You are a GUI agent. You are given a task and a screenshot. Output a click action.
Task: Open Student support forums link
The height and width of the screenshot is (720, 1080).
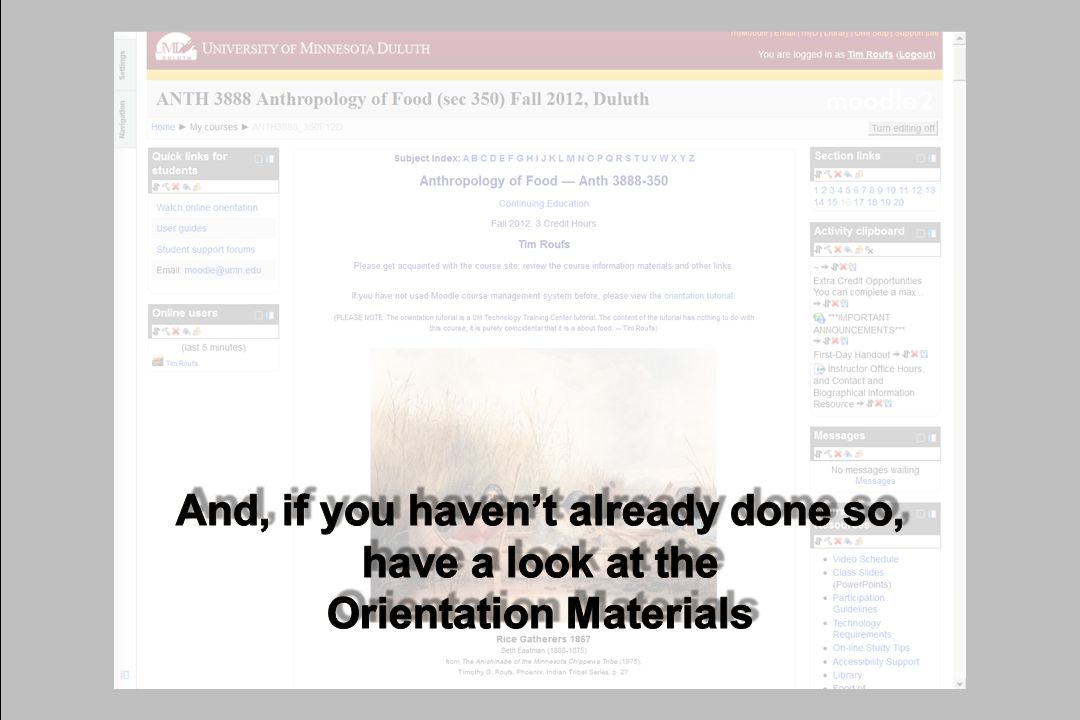pyautogui.click(x=205, y=249)
